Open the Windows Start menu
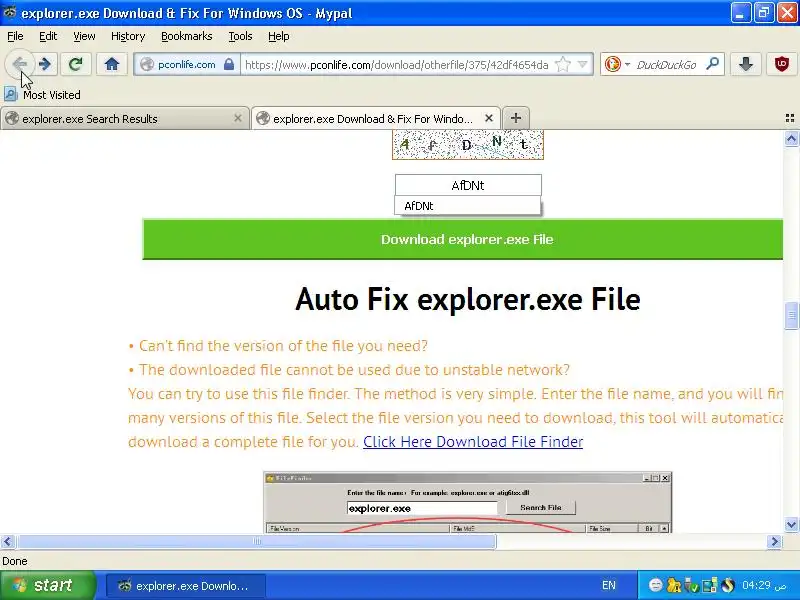800x600 pixels. coord(48,585)
